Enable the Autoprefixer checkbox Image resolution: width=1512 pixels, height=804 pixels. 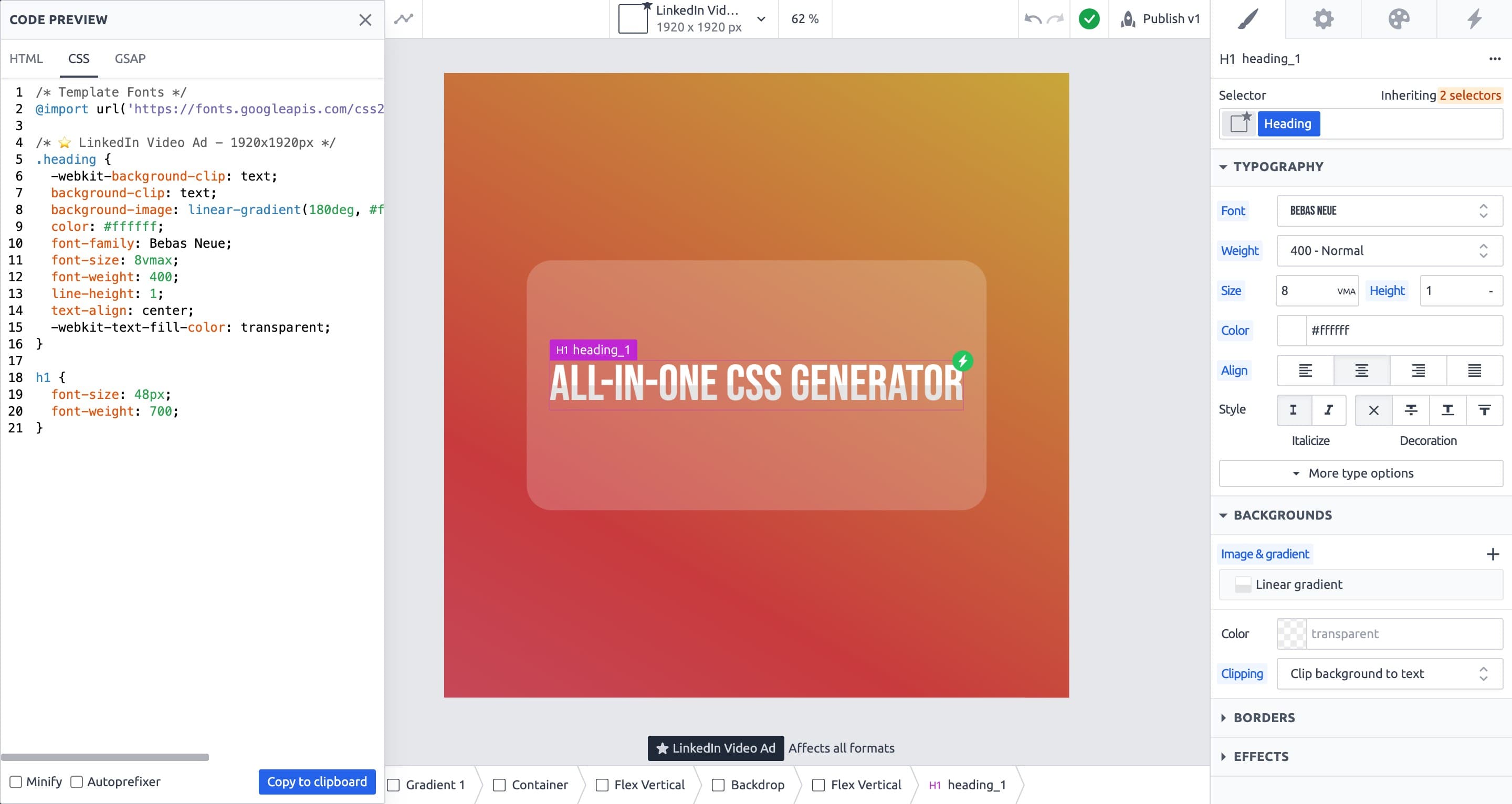click(78, 781)
